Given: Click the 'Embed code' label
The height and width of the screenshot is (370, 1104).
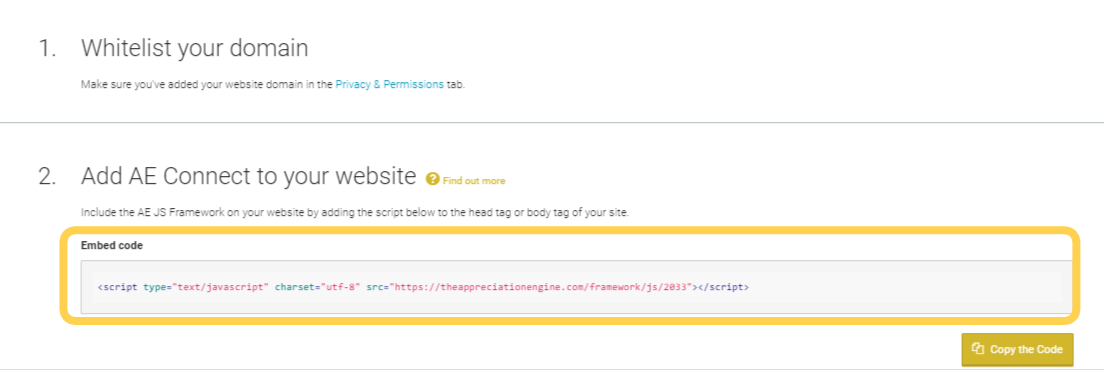Looking at the screenshot, I should (112, 245).
